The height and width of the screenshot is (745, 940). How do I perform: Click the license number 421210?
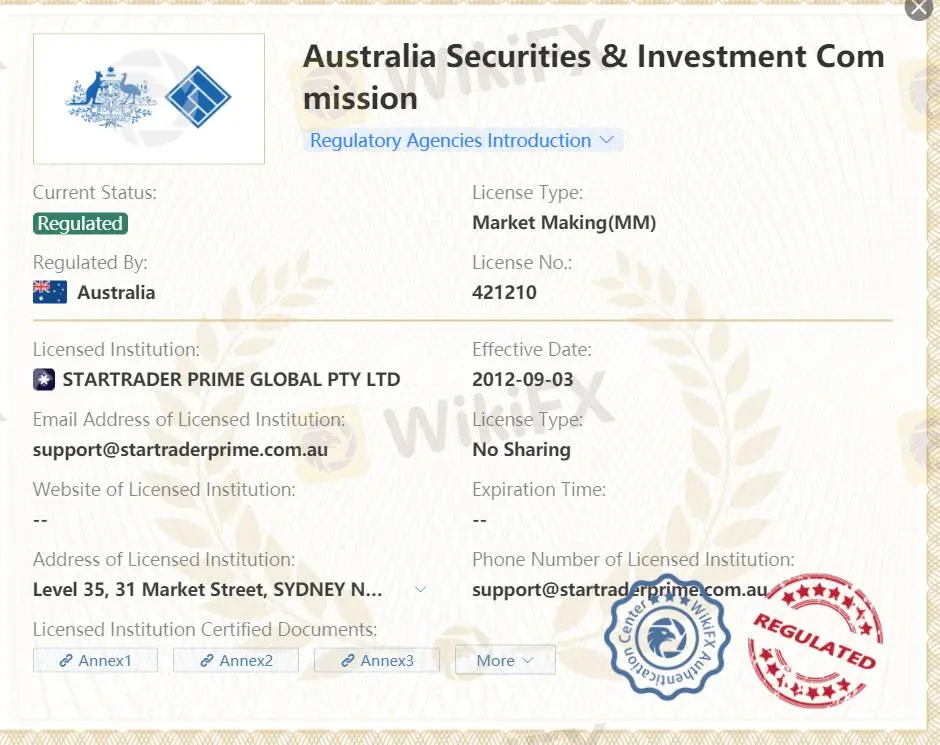(x=504, y=293)
